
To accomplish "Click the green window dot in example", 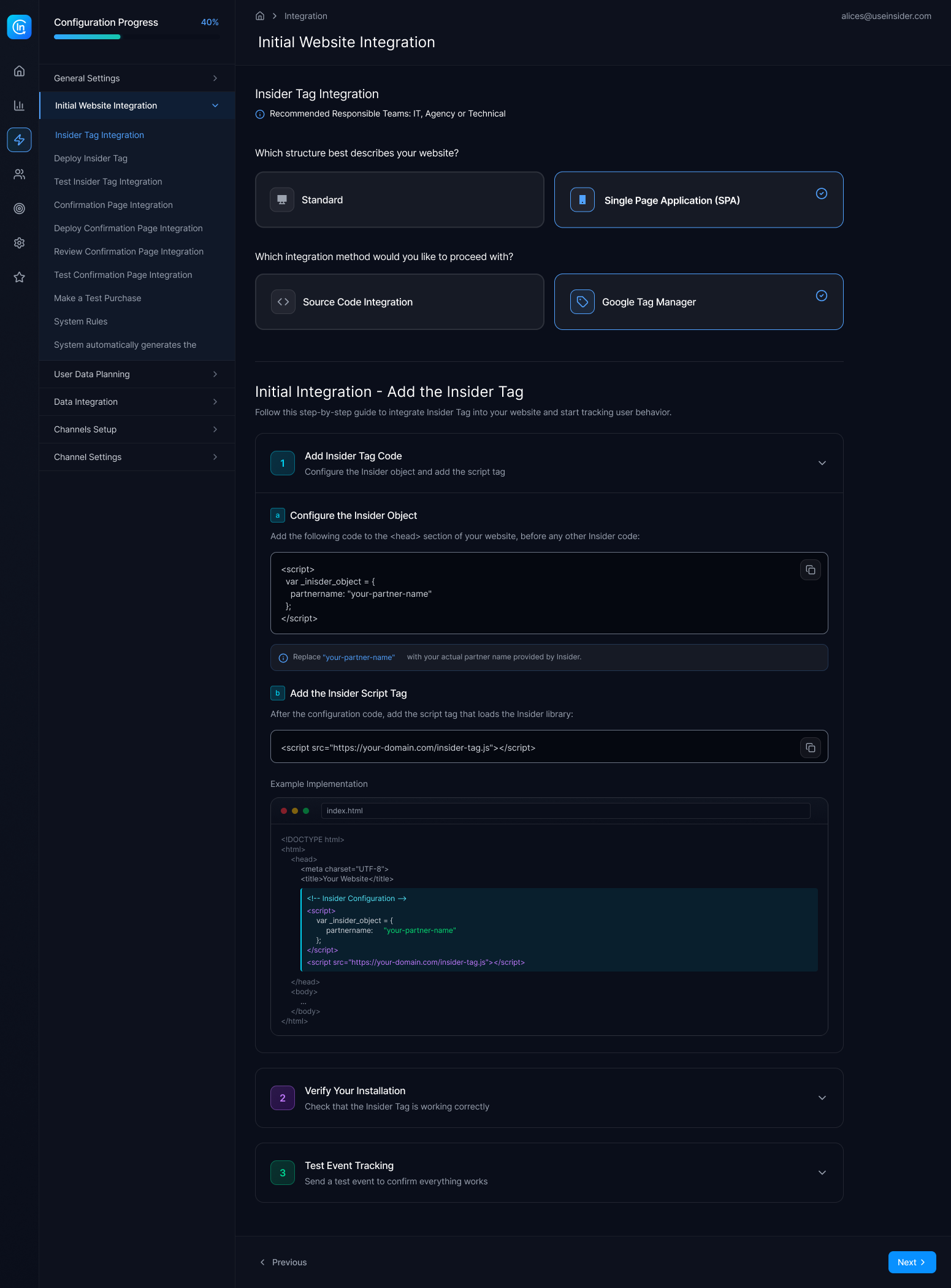I will point(306,811).
